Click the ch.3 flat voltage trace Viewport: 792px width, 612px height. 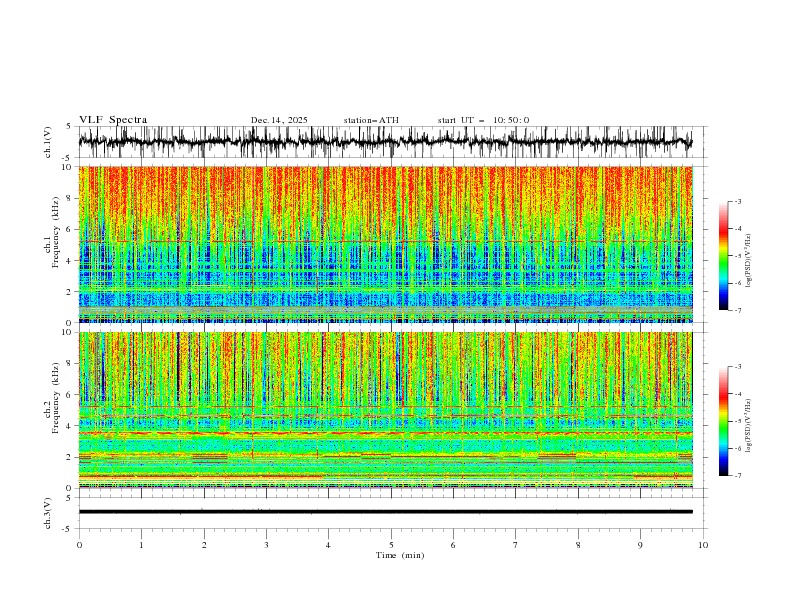coord(385,512)
